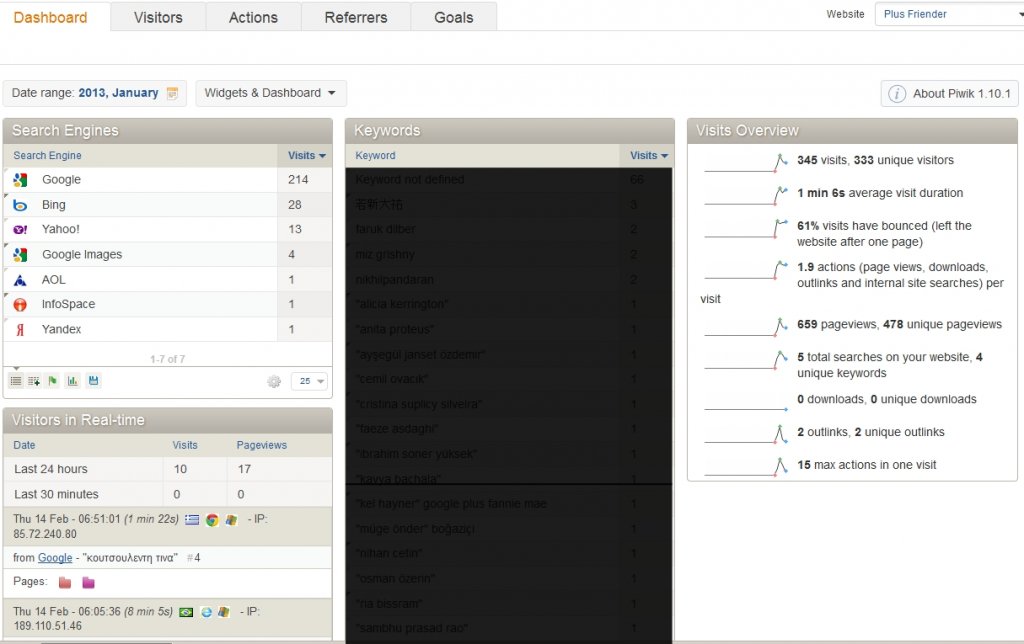Screen dimensions: 1024x644
Task: Follow the Google referrer link in real-time visit
Action: [x=55, y=558]
